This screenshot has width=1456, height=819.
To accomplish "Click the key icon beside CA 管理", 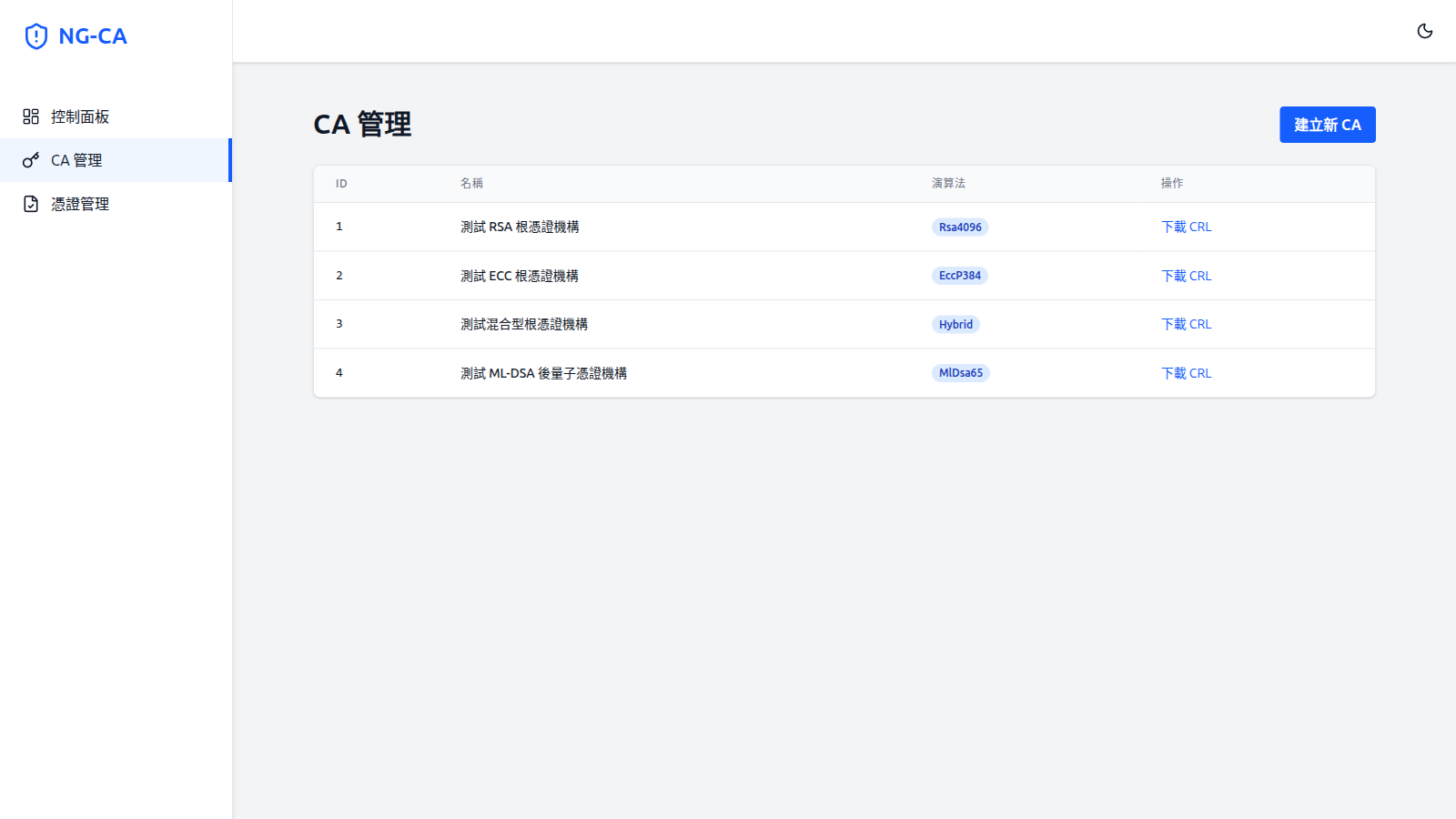I will click(30, 160).
